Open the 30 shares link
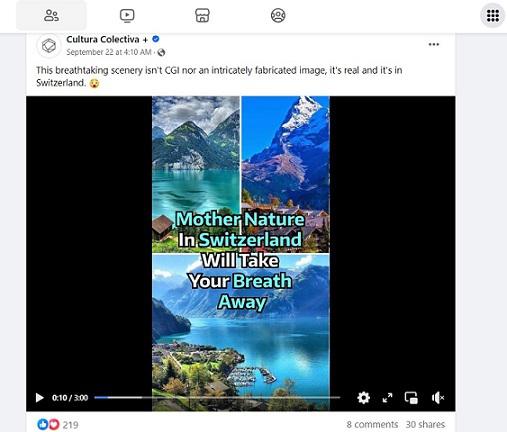 425,424
